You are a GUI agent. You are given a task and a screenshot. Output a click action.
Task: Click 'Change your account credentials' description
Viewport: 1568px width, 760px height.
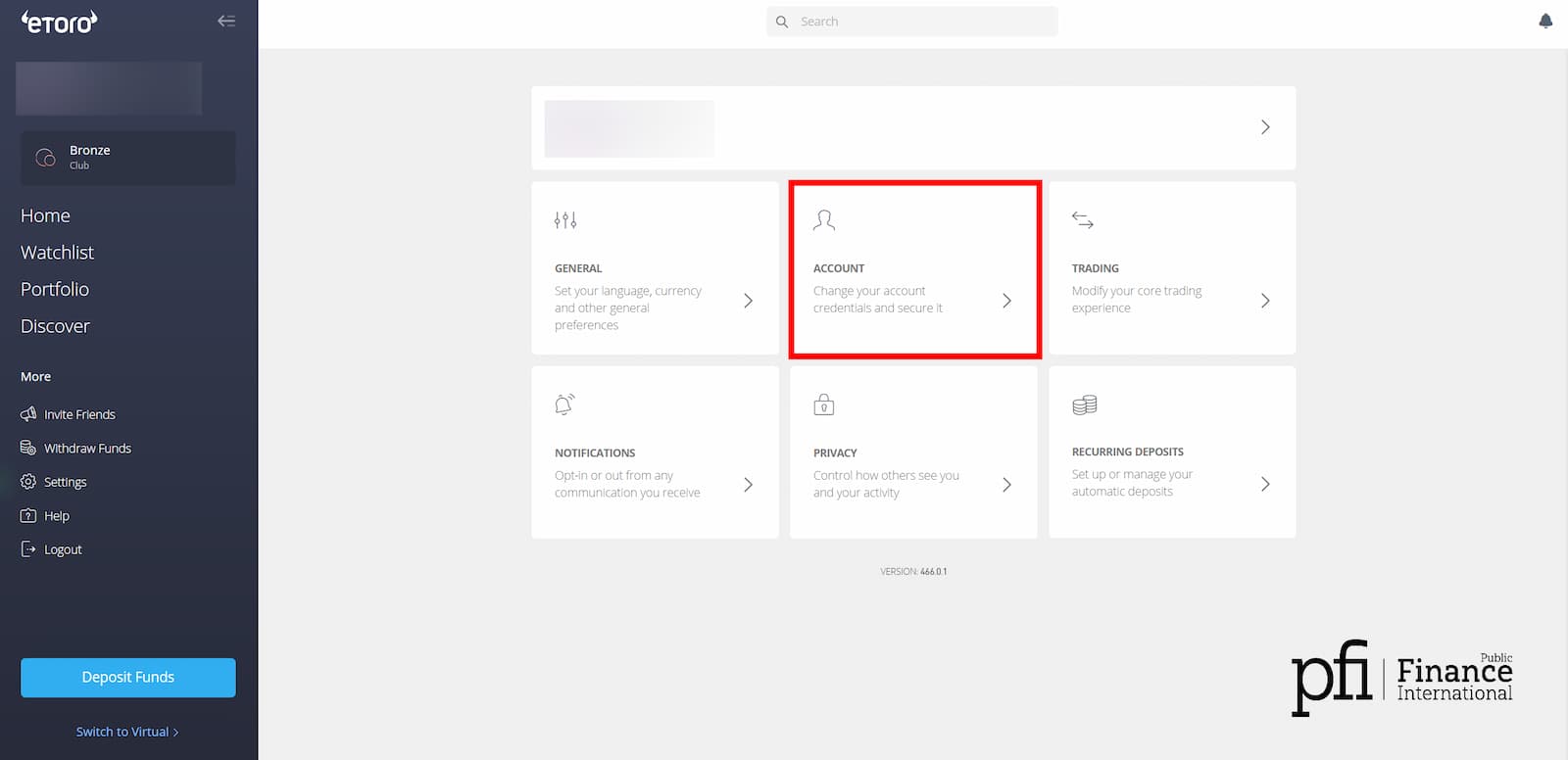click(x=877, y=300)
